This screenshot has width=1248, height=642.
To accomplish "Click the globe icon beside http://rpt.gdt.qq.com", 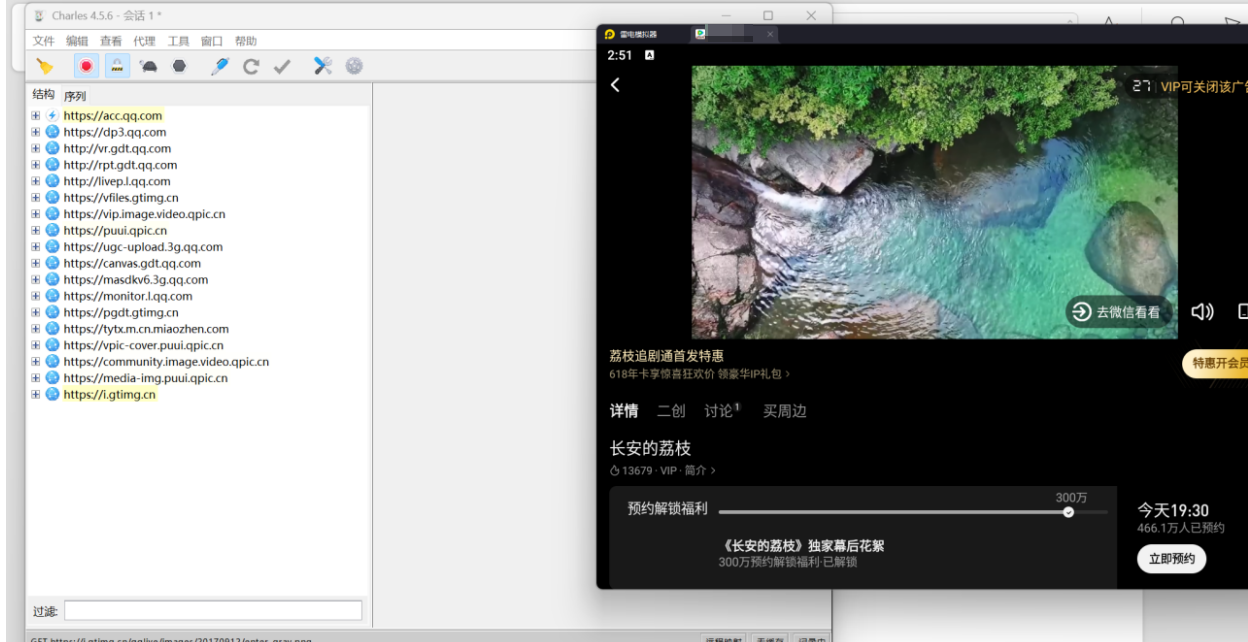I will pos(52,165).
